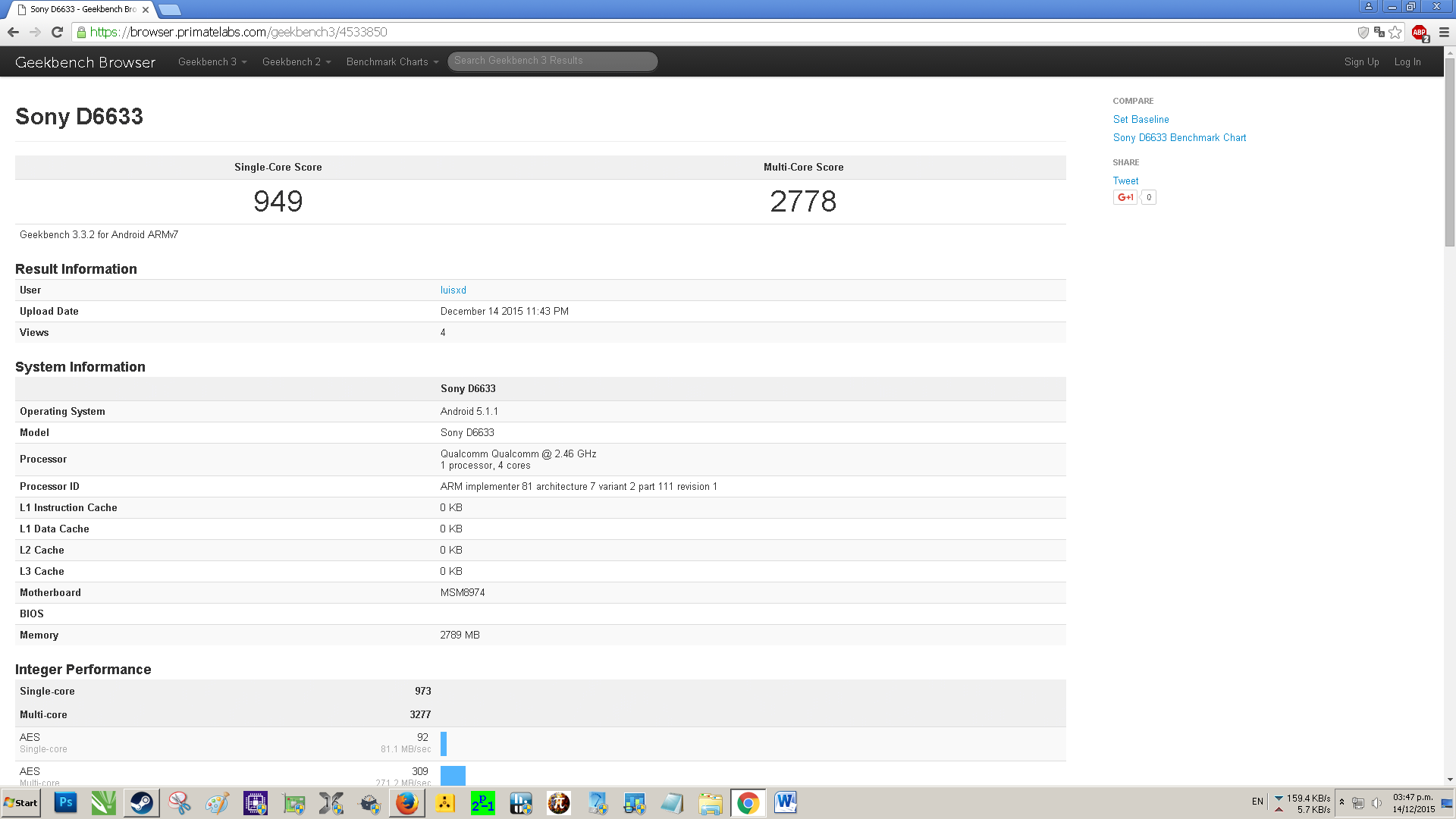Open Steam from the taskbar
This screenshot has width=1456, height=819.
[141, 803]
